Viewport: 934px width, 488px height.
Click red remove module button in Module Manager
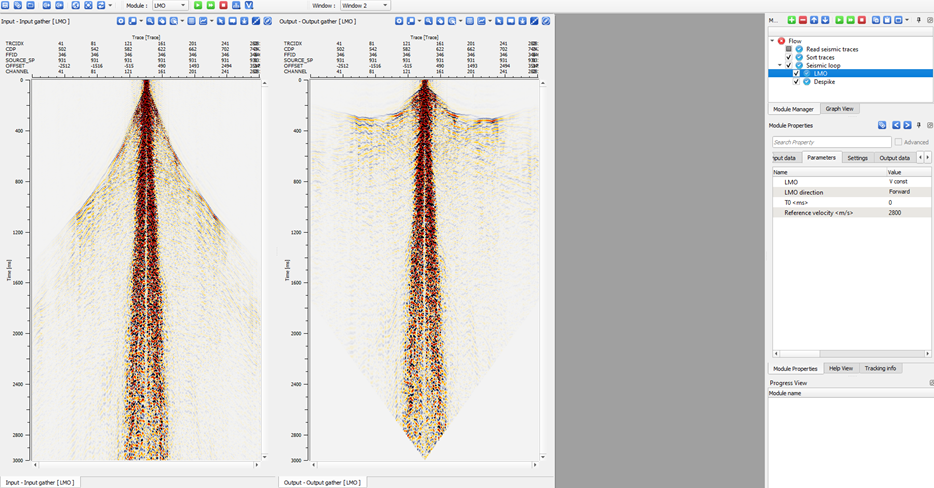(x=803, y=20)
